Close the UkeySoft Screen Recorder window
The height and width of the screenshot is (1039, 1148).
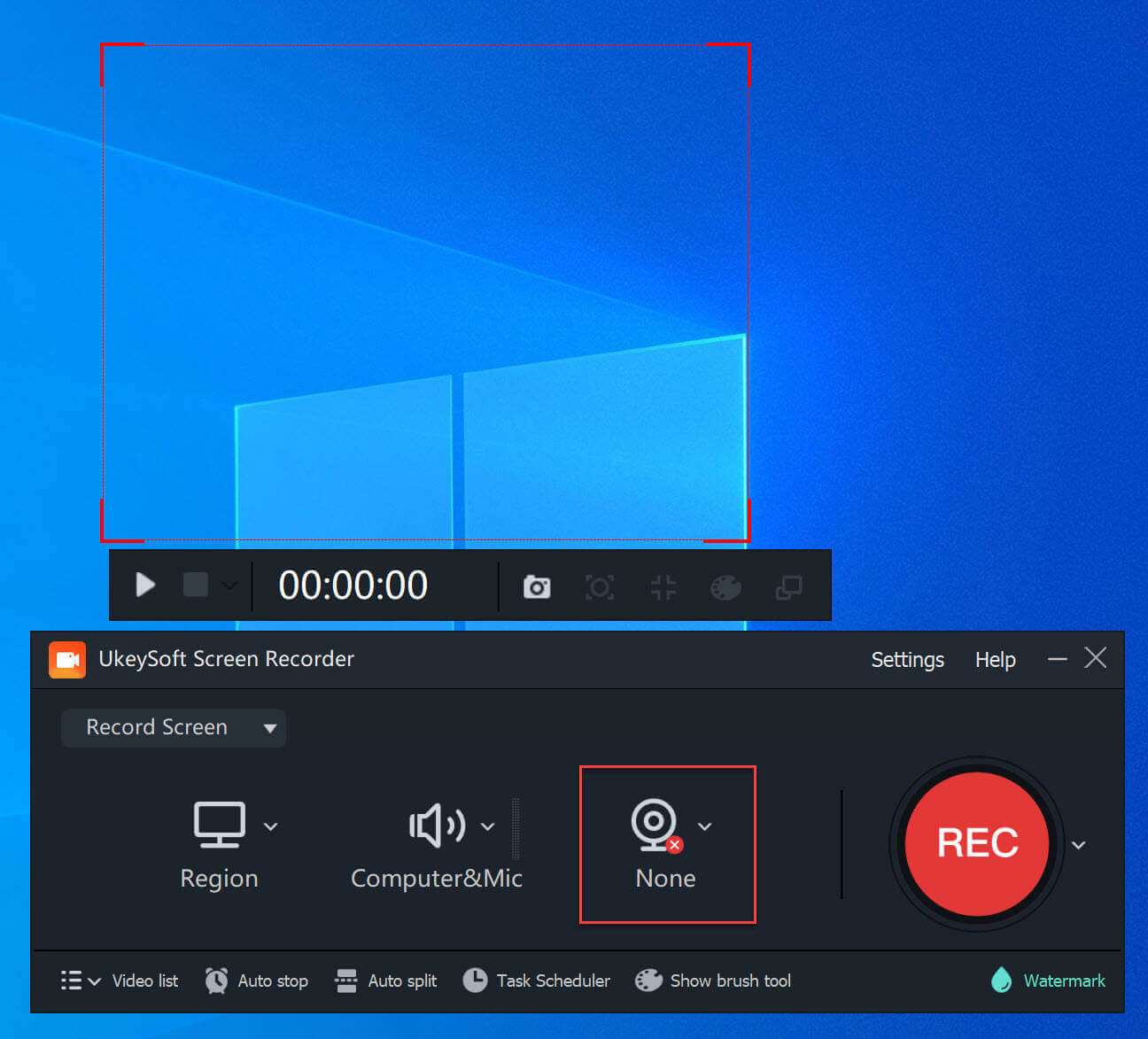(1096, 657)
